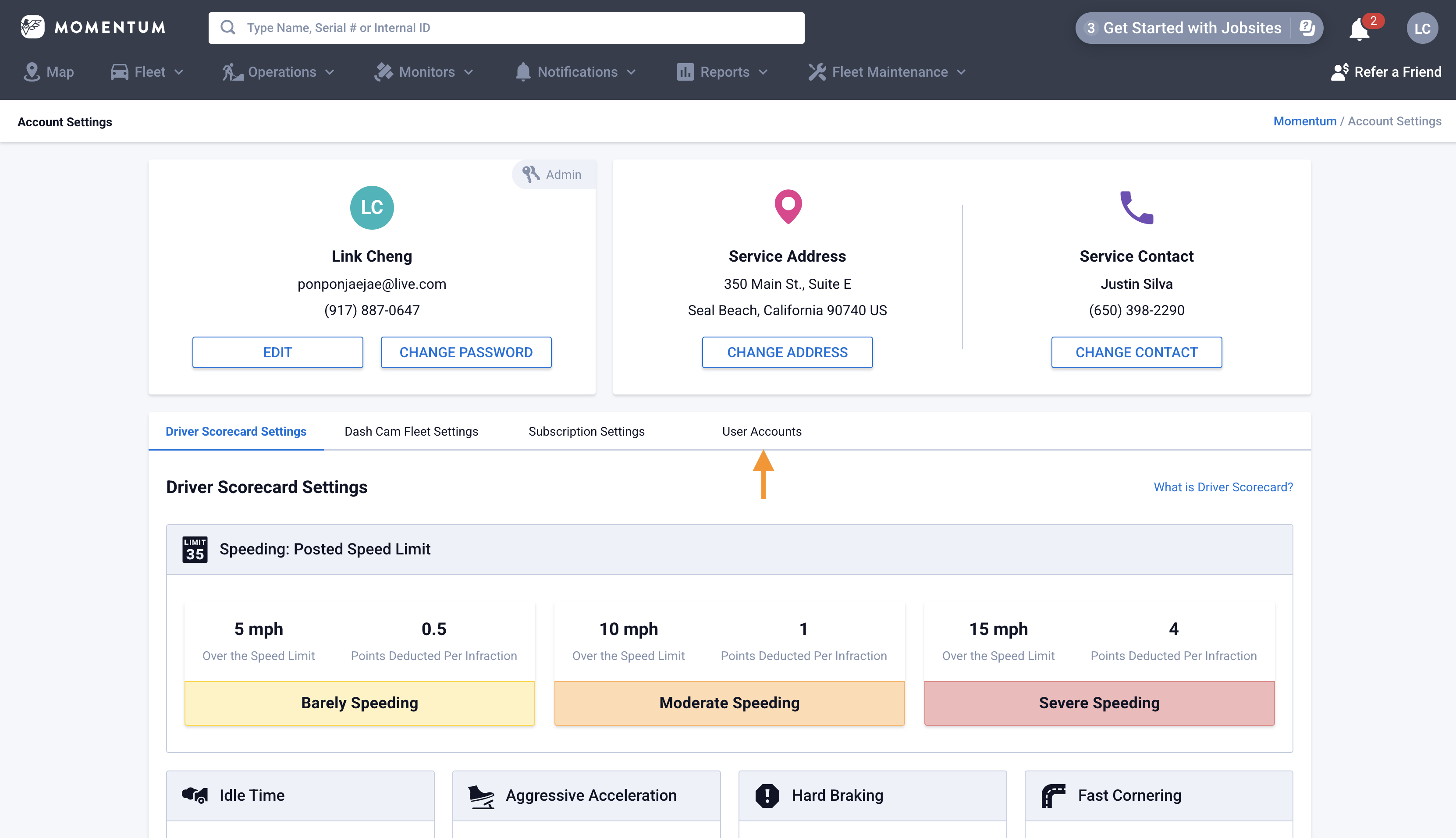Click the Speed Limit 35 sign icon
Screen dimensions: 1456x838
[x=195, y=549]
